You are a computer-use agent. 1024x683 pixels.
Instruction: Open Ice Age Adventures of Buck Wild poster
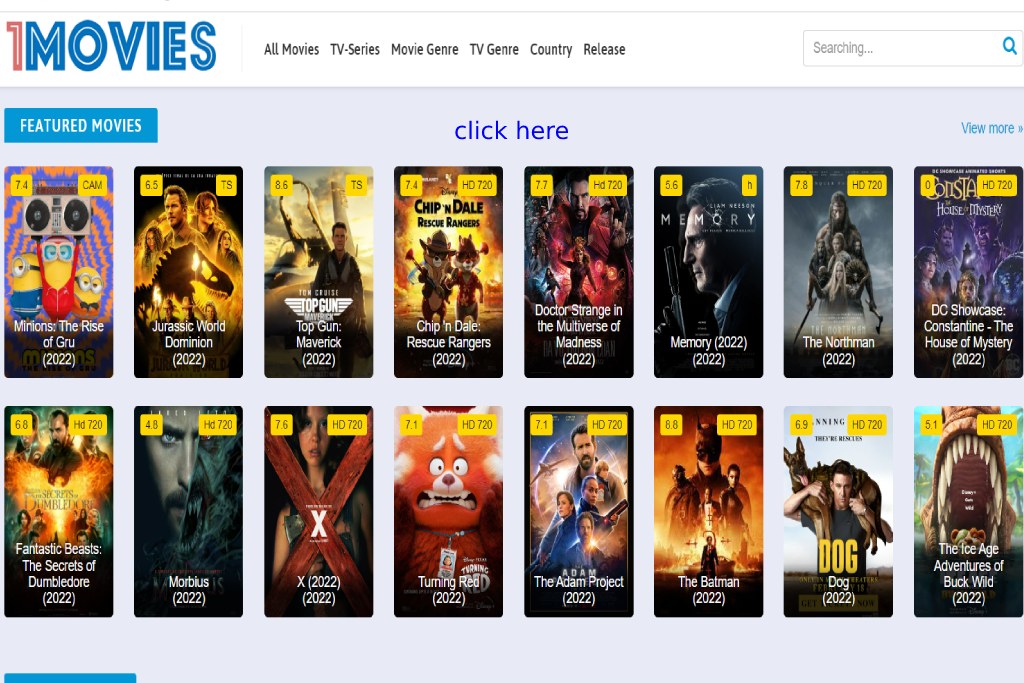968,512
